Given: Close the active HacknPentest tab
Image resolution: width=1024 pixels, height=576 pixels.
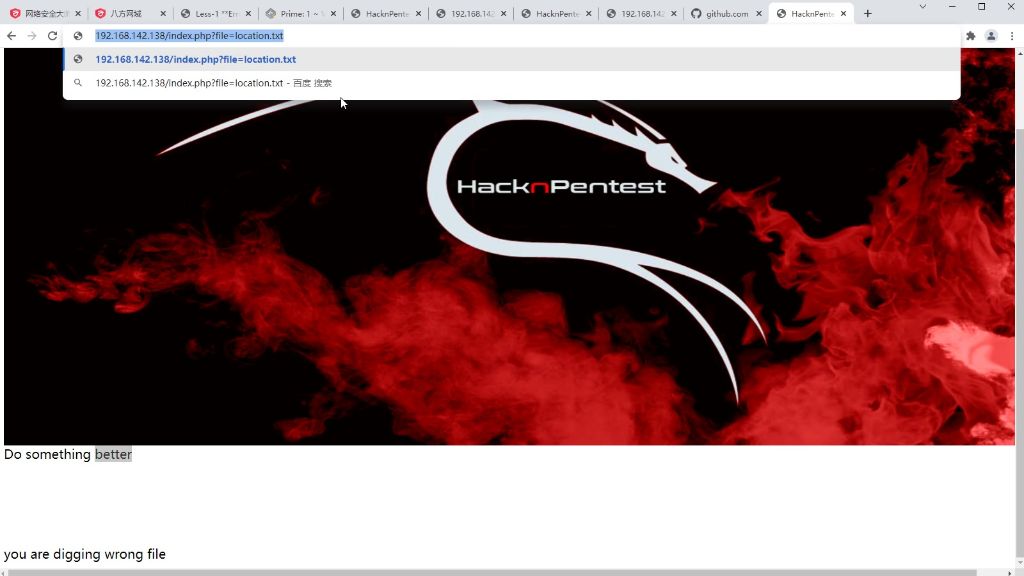Looking at the screenshot, I should point(843,14).
